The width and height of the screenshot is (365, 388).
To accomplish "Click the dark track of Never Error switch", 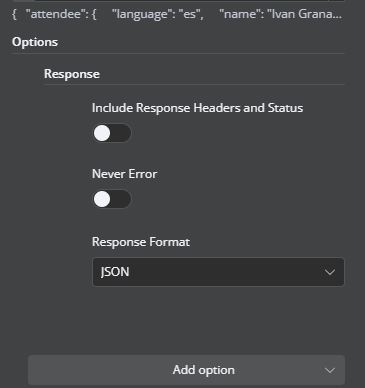I will click(x=121, y=199).
